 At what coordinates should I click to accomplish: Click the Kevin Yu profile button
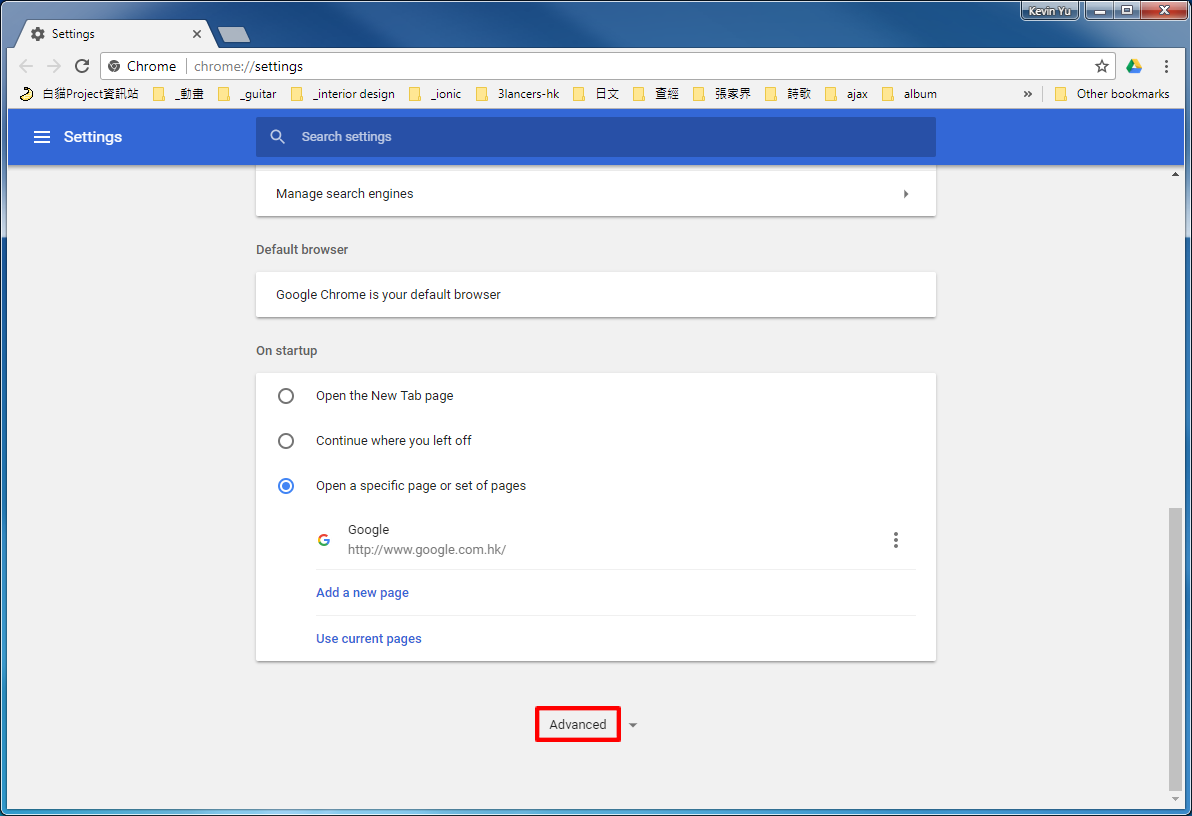tap(1050, 11)
